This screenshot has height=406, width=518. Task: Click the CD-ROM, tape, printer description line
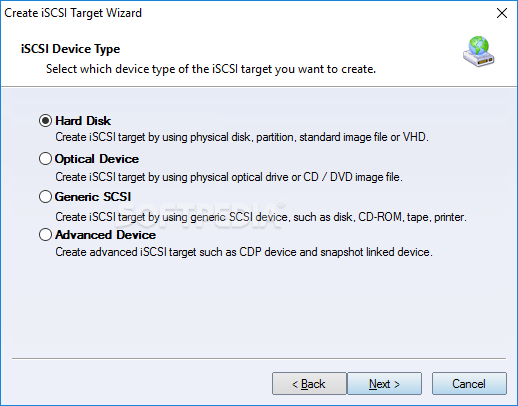261,217
